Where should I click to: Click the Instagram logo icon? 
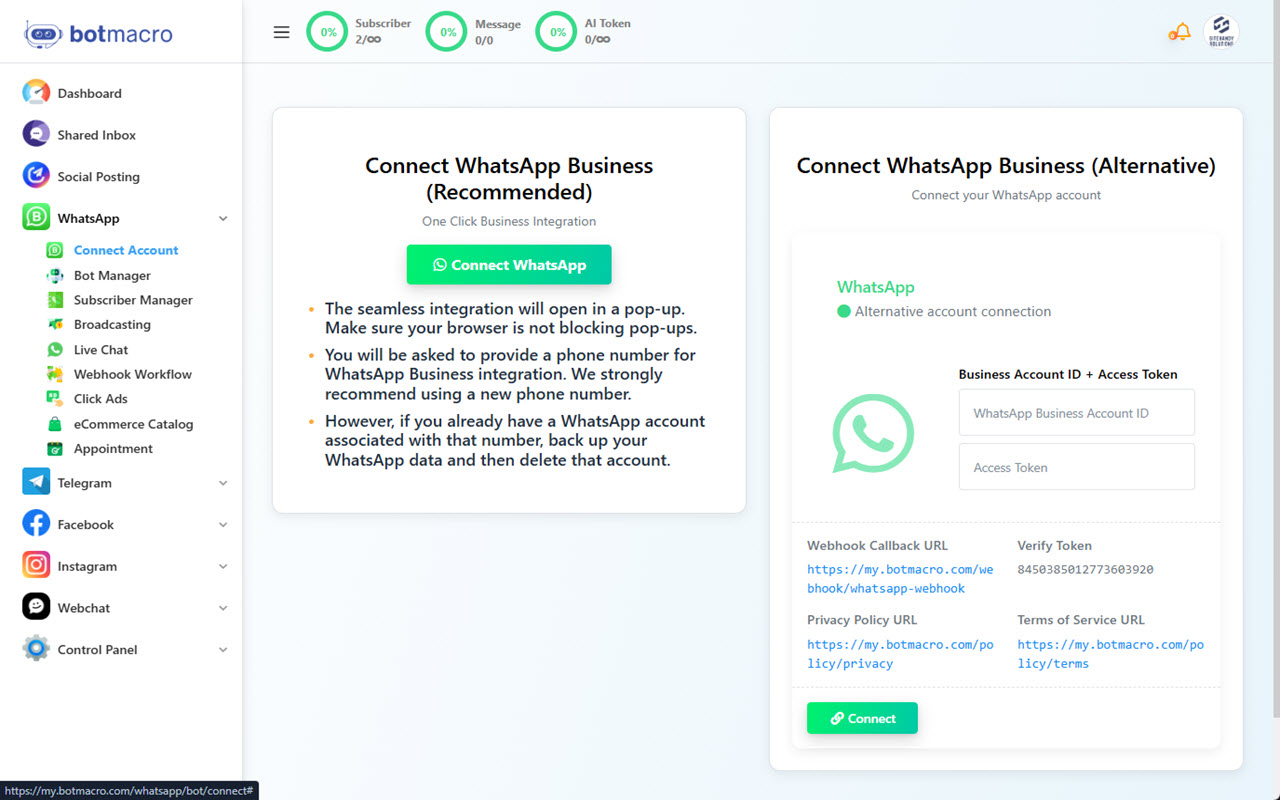click(36, 566)
